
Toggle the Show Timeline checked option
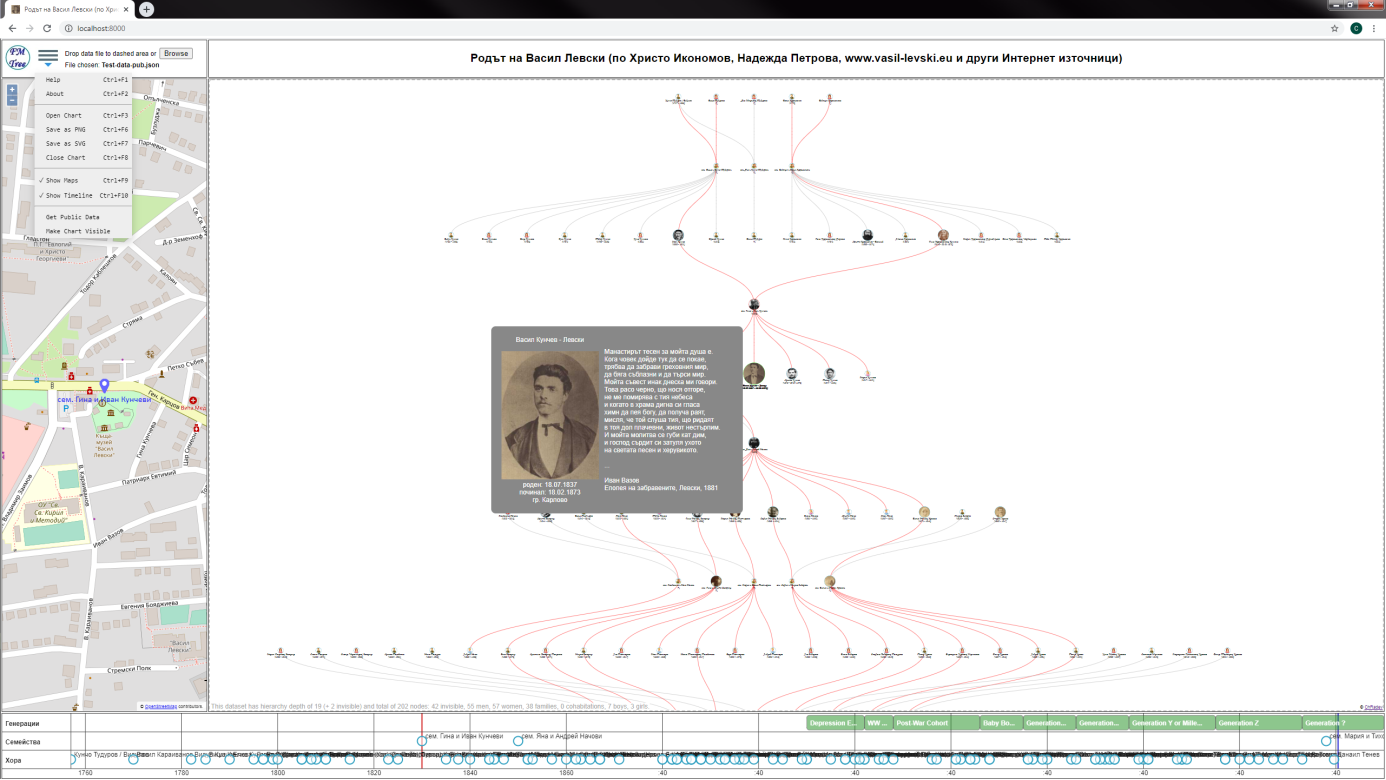point(84,196)
